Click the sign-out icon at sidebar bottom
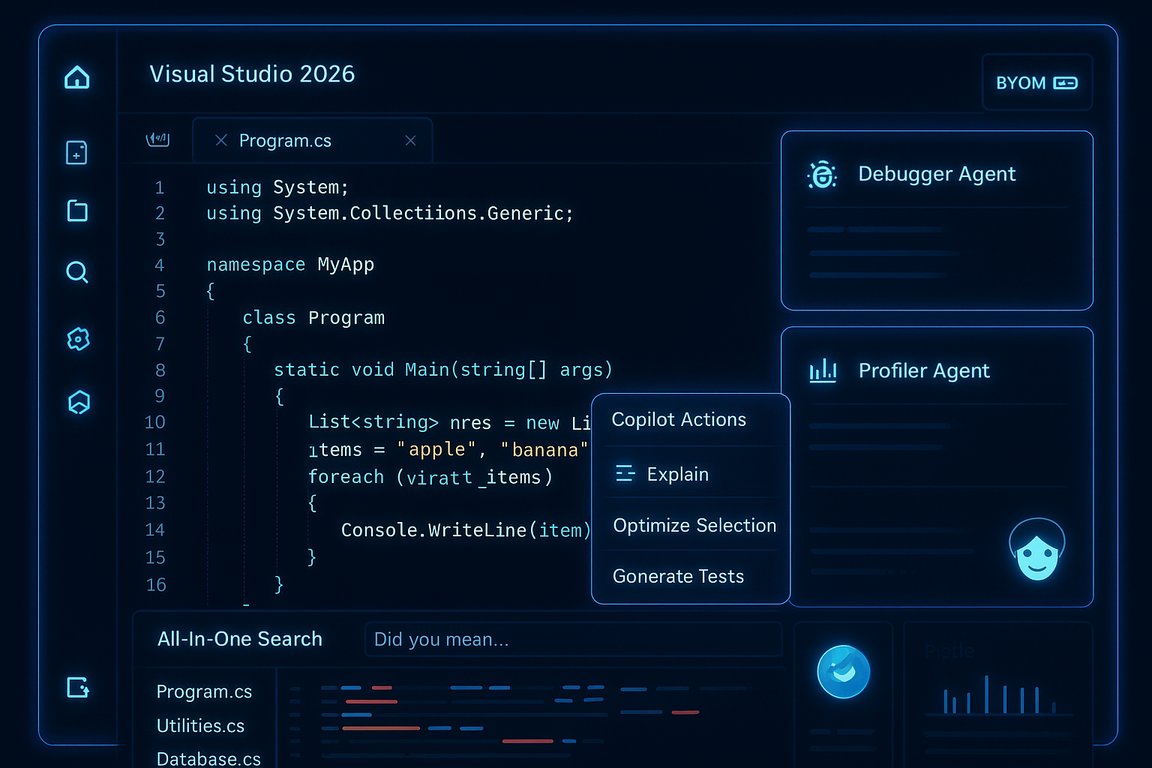1152x768 pixels. click(77, 687)
